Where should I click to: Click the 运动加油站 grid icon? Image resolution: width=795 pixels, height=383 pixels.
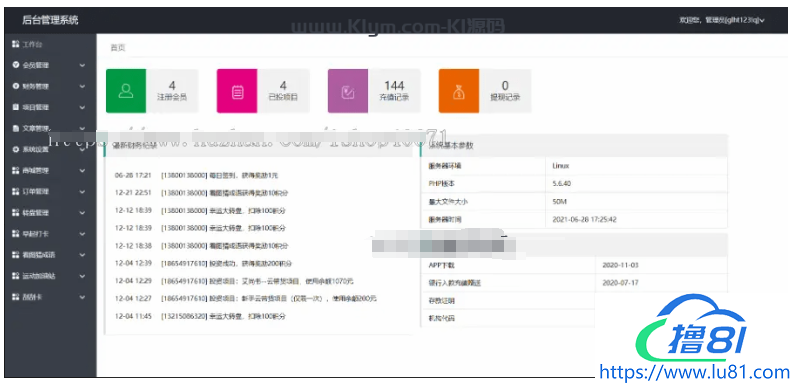(x=16, y=276)
